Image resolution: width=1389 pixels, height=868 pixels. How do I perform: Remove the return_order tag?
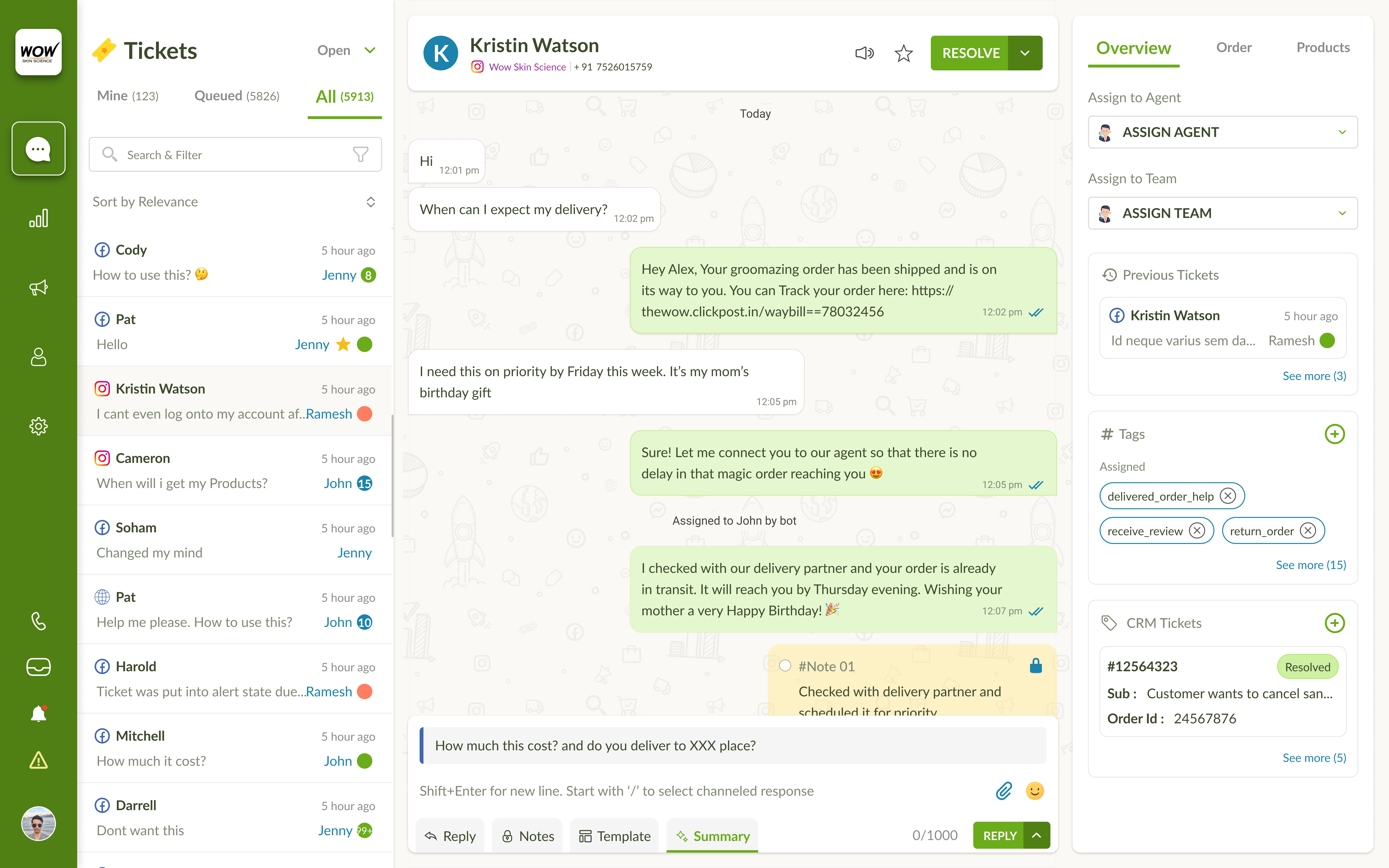pos(1308,530)
